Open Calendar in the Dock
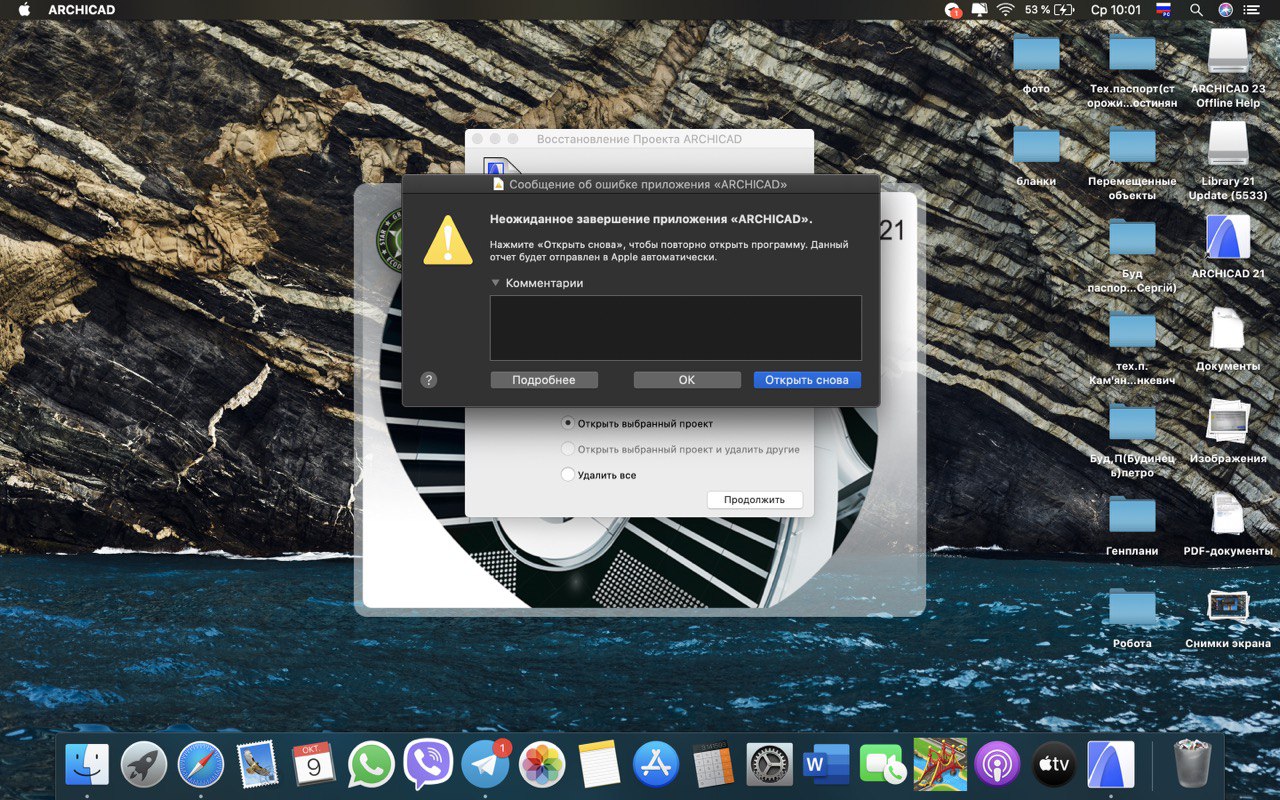The width and height of the screenshot is (1280, 800). click(314, 765)
